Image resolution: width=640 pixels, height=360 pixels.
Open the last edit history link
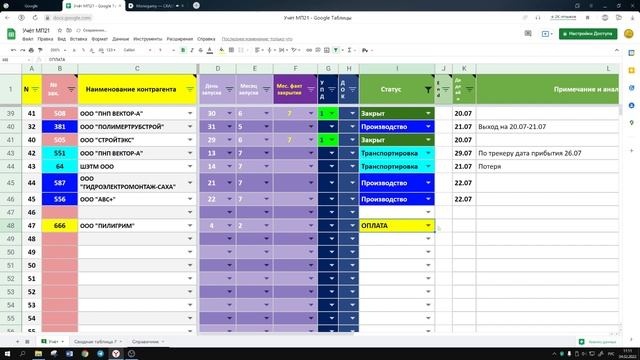coord(257,39)
